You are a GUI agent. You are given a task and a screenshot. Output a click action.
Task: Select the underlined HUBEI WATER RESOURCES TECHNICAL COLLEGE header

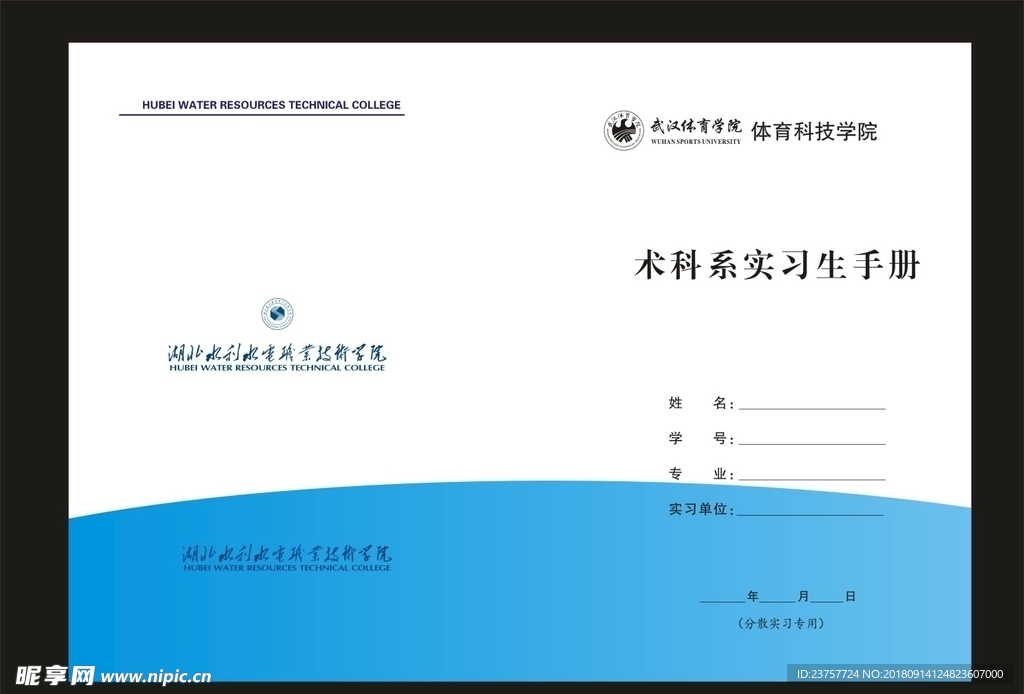click(271, 104)
